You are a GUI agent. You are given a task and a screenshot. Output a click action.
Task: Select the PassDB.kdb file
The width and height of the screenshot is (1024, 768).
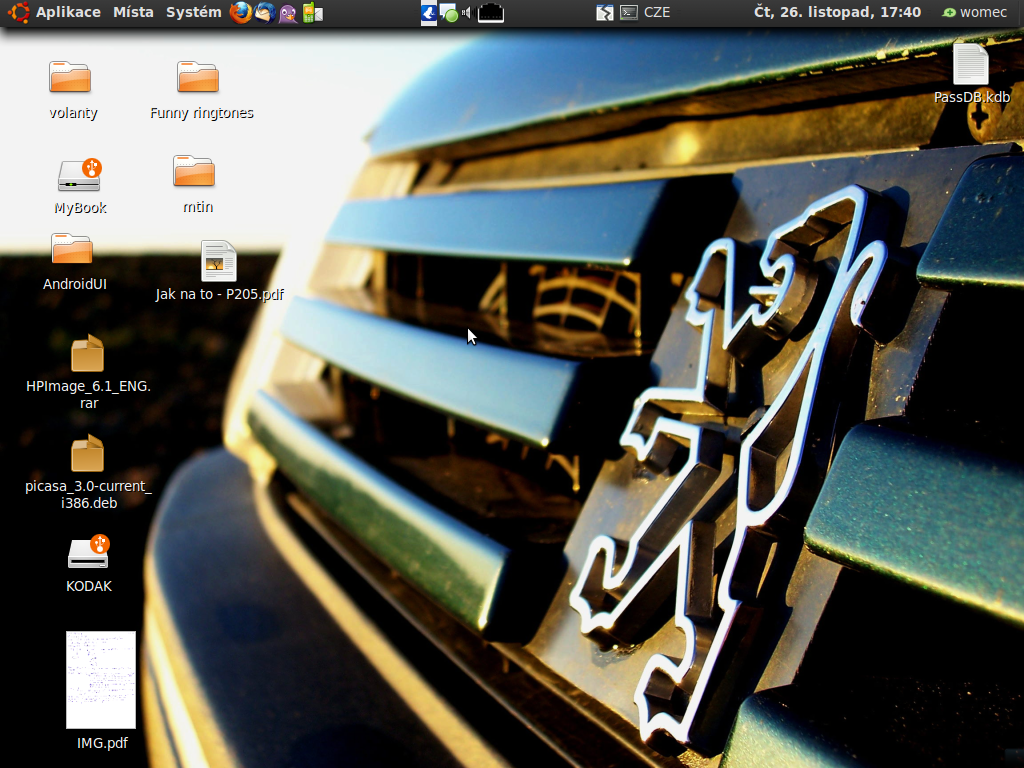click(x=970, y=66)
